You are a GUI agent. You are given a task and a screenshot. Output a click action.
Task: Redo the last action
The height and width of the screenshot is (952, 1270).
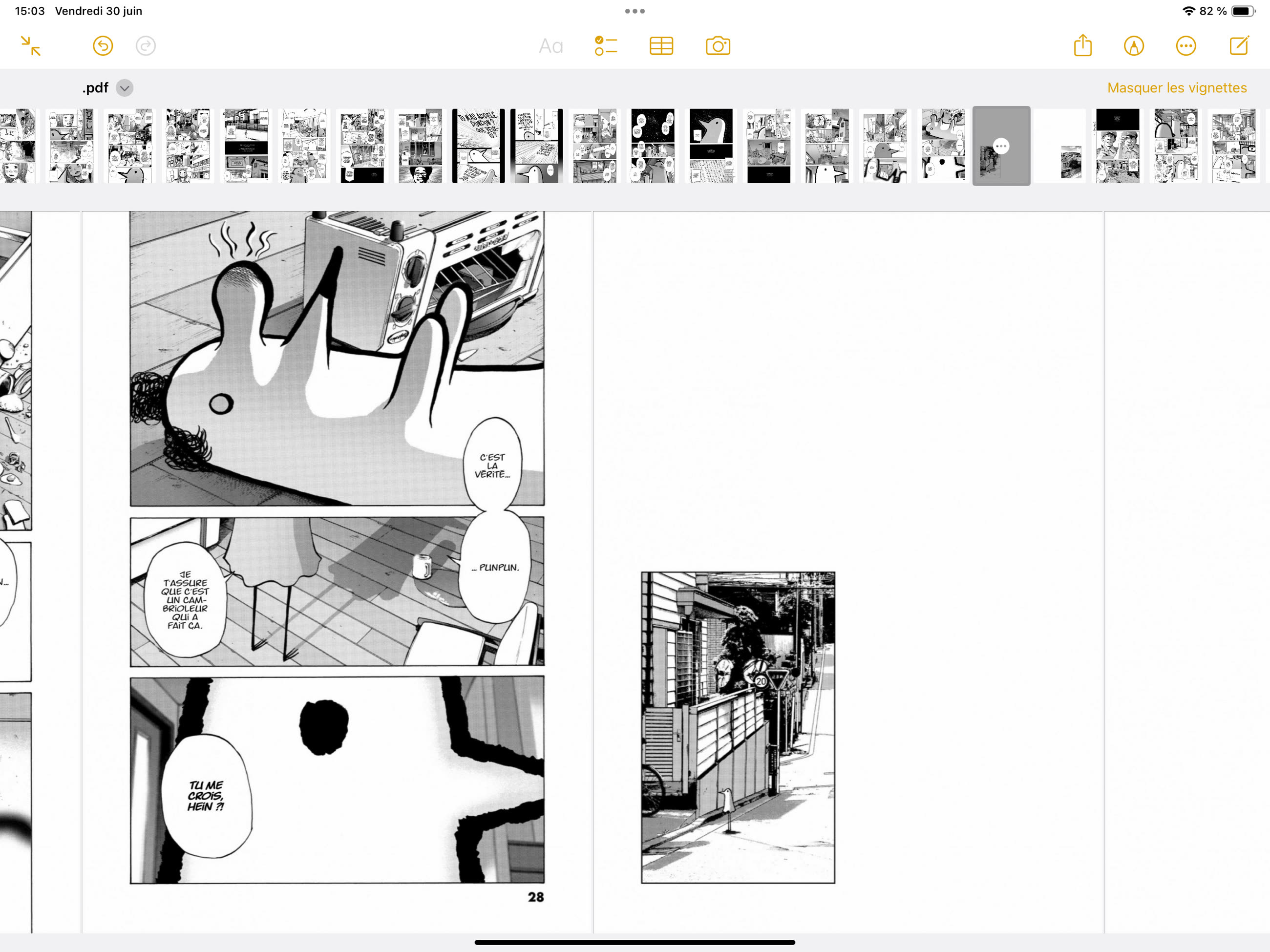[x=145, y=45]
